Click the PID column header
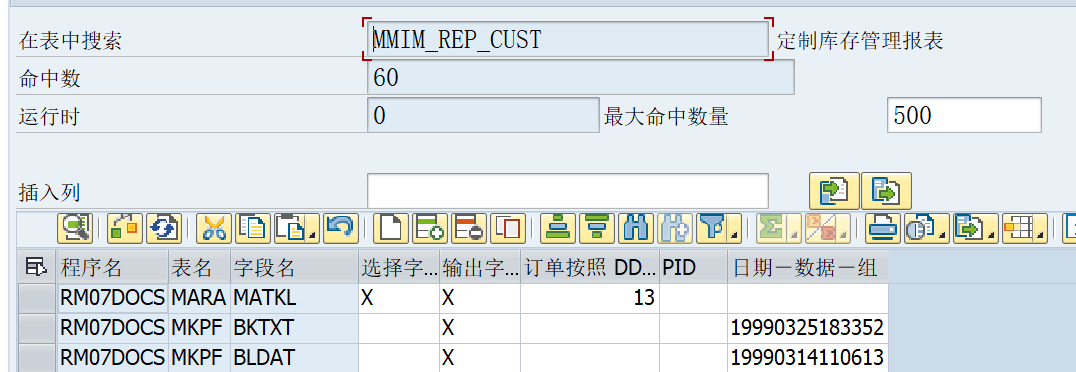The width and height of the screenshot is (1076, 372). [x=693, y=268]
